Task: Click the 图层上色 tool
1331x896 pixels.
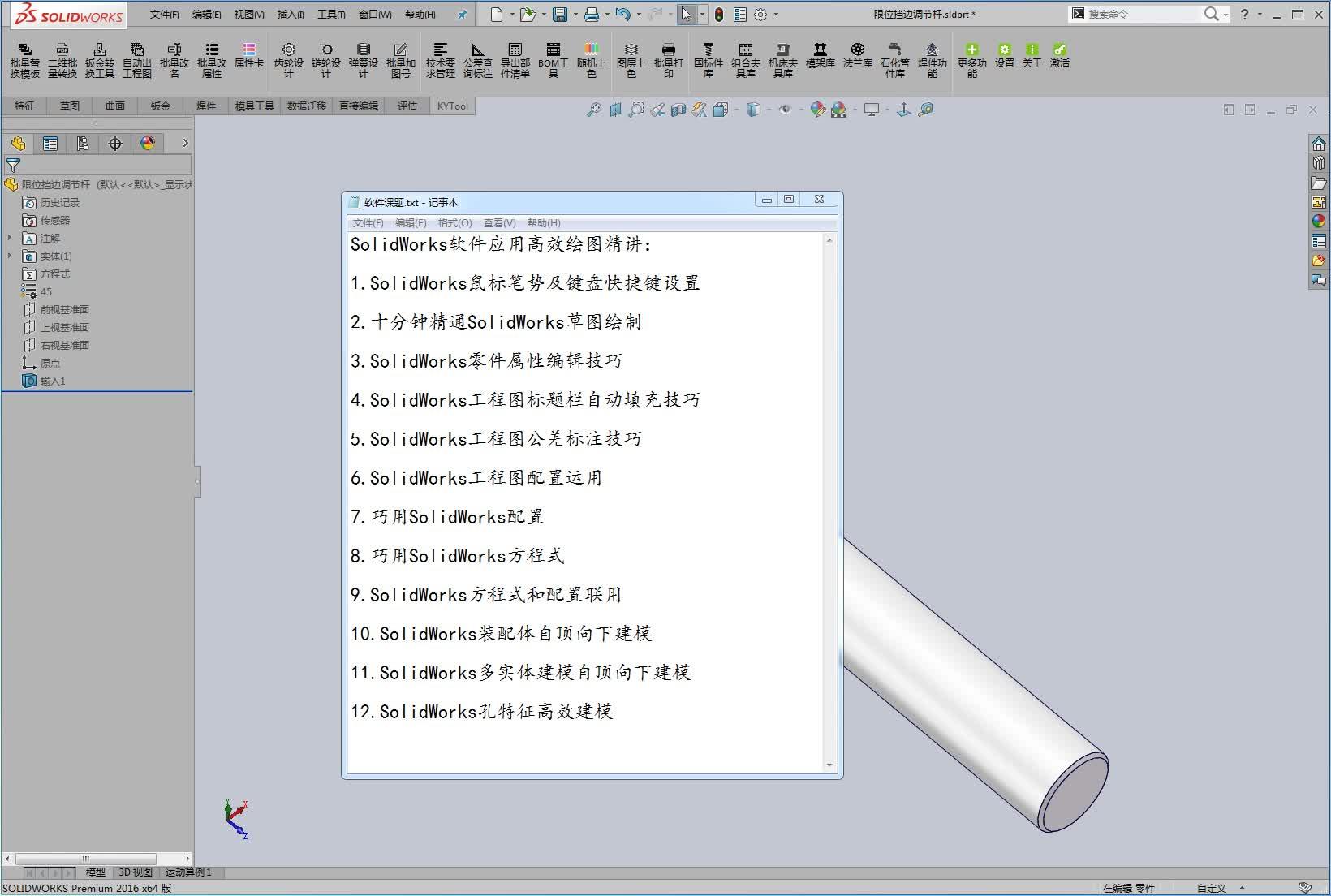Action: 631,61
